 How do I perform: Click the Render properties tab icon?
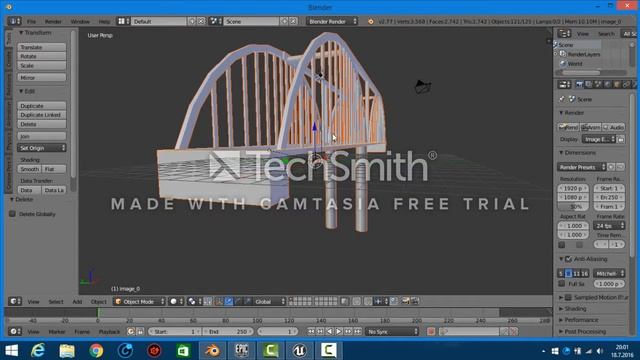click(579, 84)
